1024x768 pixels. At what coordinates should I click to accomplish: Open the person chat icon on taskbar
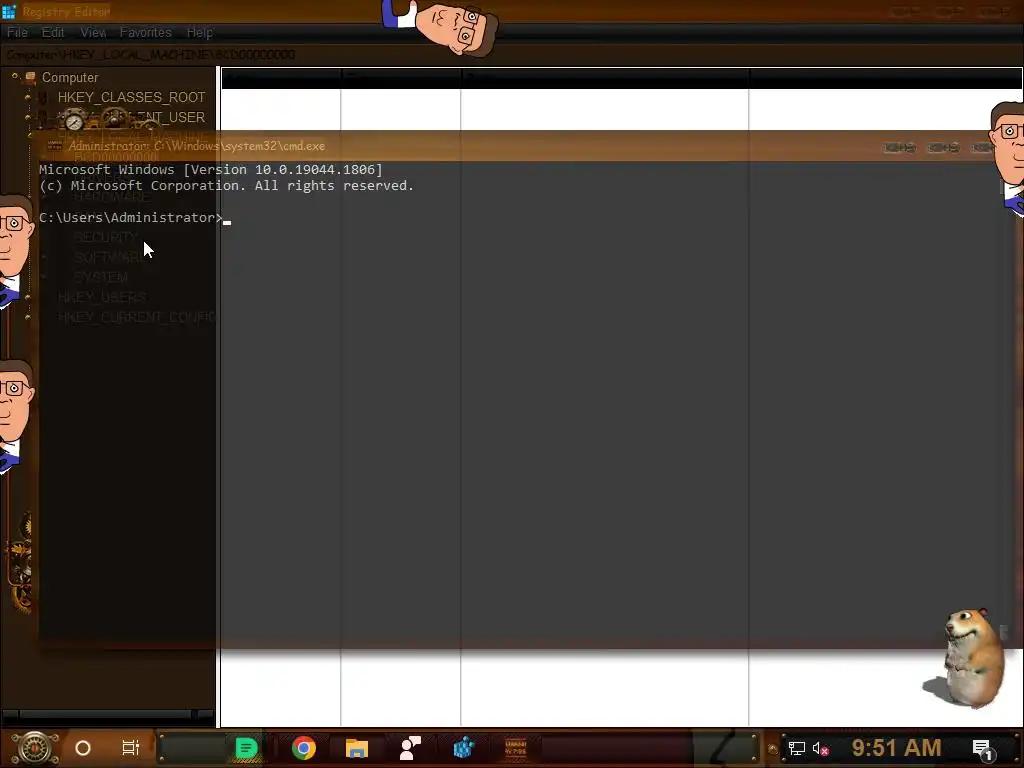point(410,748)
